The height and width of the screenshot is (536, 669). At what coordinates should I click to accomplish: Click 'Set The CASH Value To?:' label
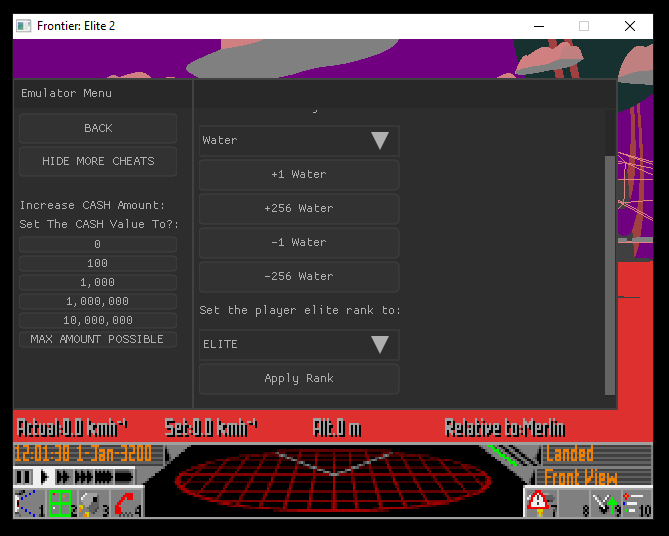coord(99,224)
